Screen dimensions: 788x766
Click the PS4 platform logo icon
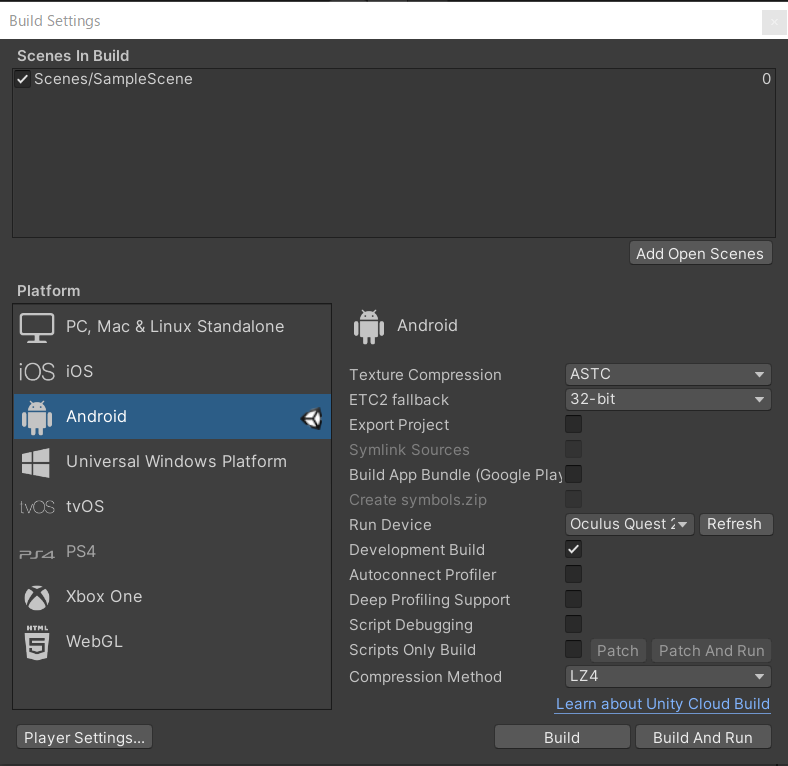click(37, 554)
